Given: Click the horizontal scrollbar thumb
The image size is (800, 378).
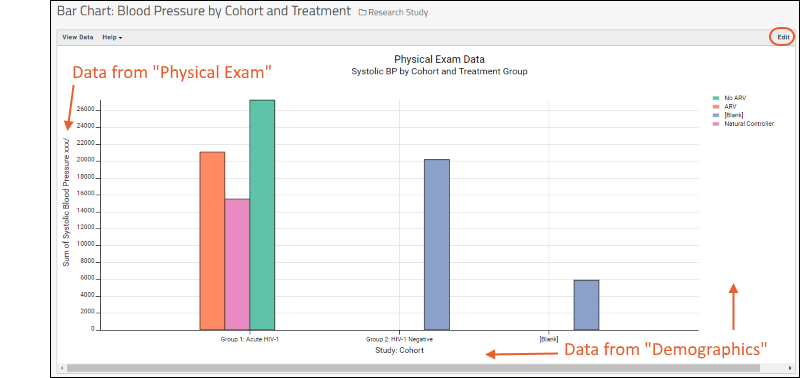Looking at the screenshot, I should (413, 368).
